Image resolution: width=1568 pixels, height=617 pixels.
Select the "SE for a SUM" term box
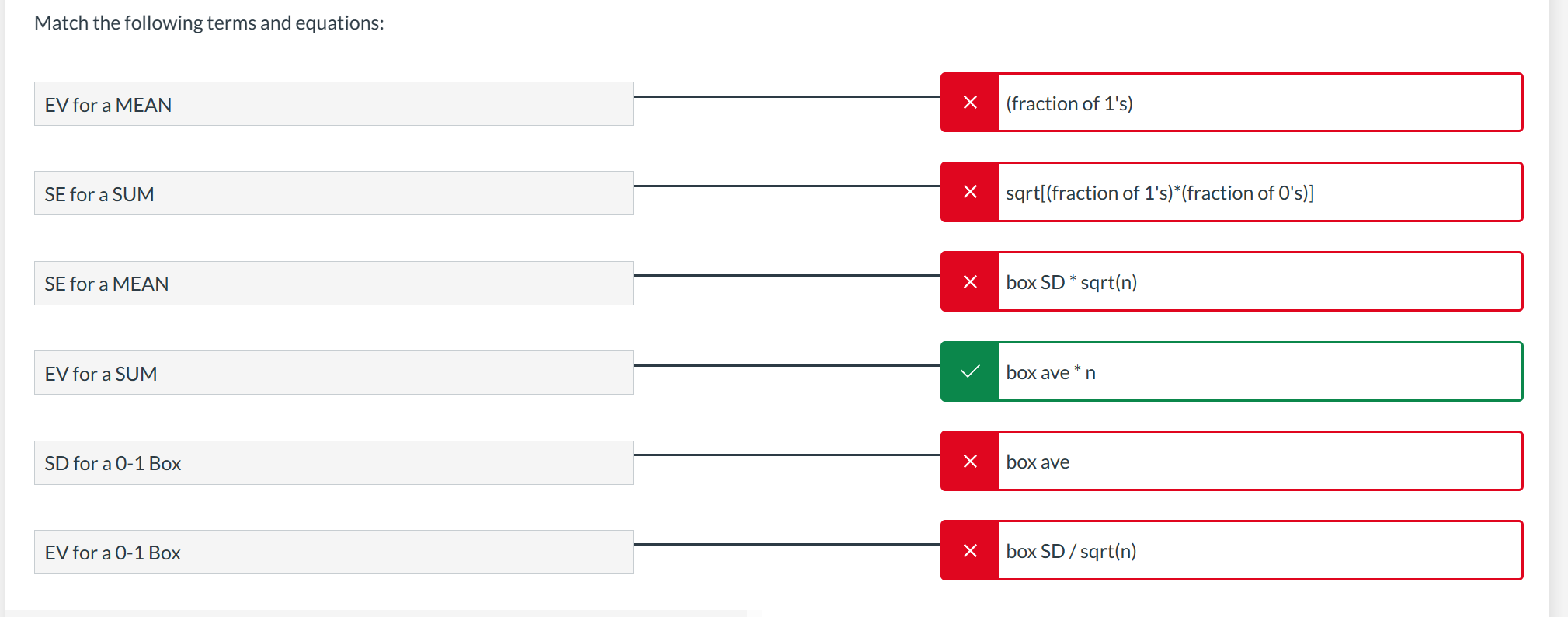point(334,193)
